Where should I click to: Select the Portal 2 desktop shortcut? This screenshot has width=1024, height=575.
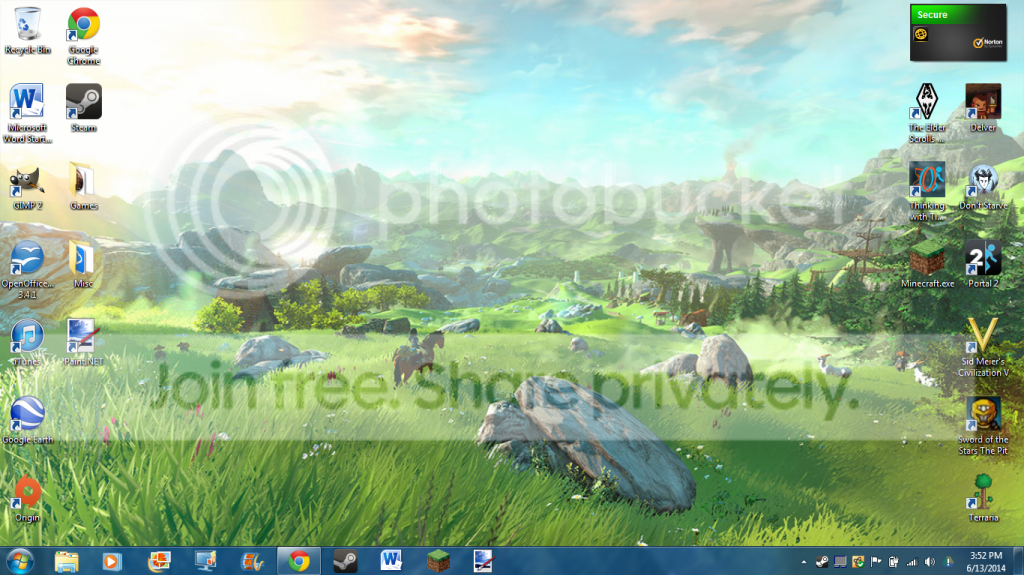coord(983,264)
